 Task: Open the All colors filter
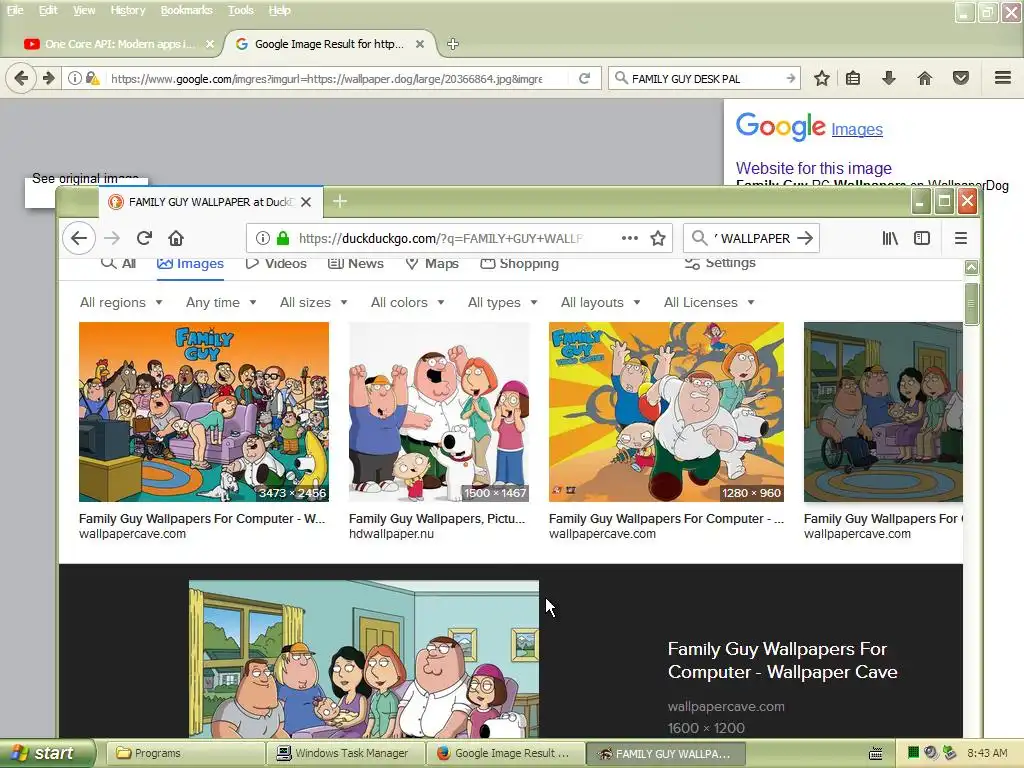tap(408, 302)
